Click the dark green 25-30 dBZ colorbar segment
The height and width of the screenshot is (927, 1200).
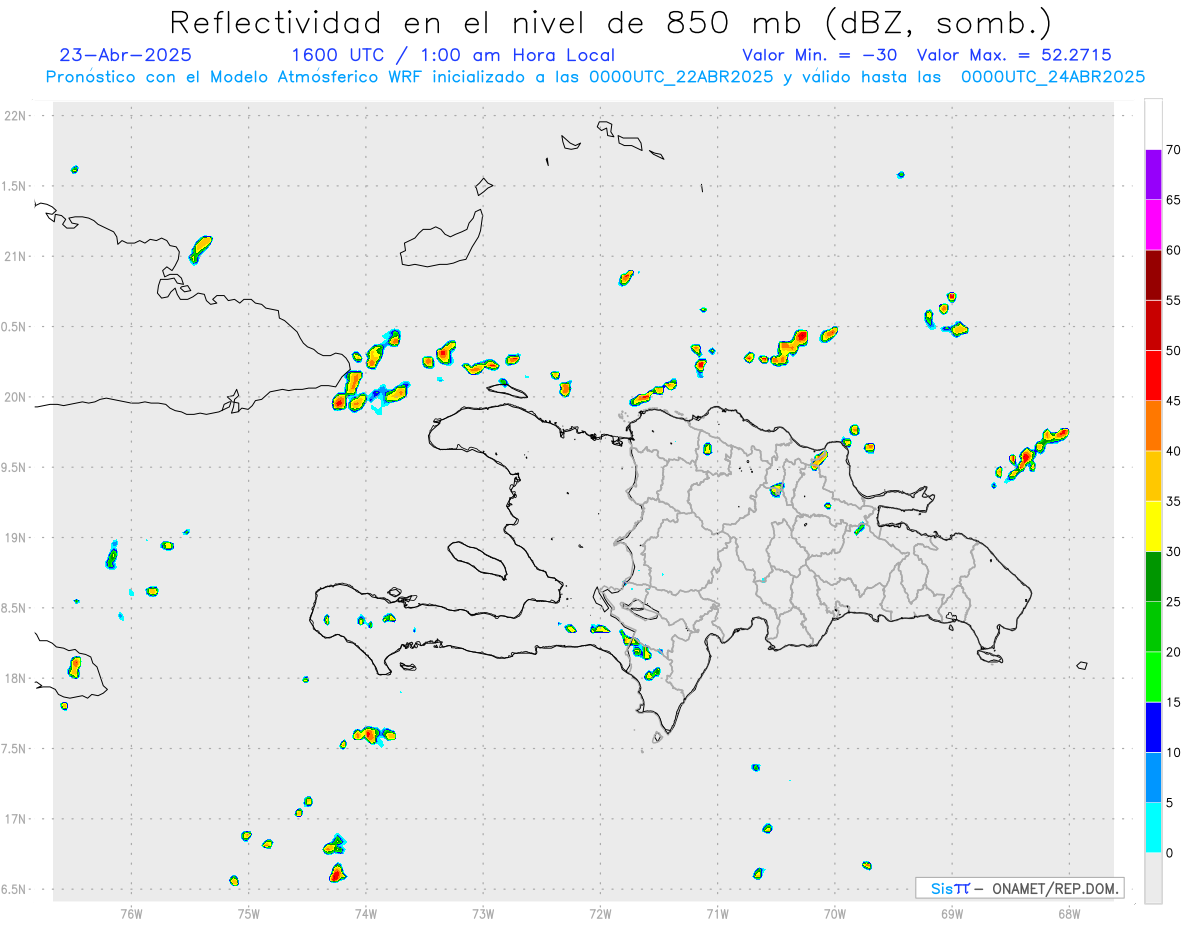[1153, 577]
